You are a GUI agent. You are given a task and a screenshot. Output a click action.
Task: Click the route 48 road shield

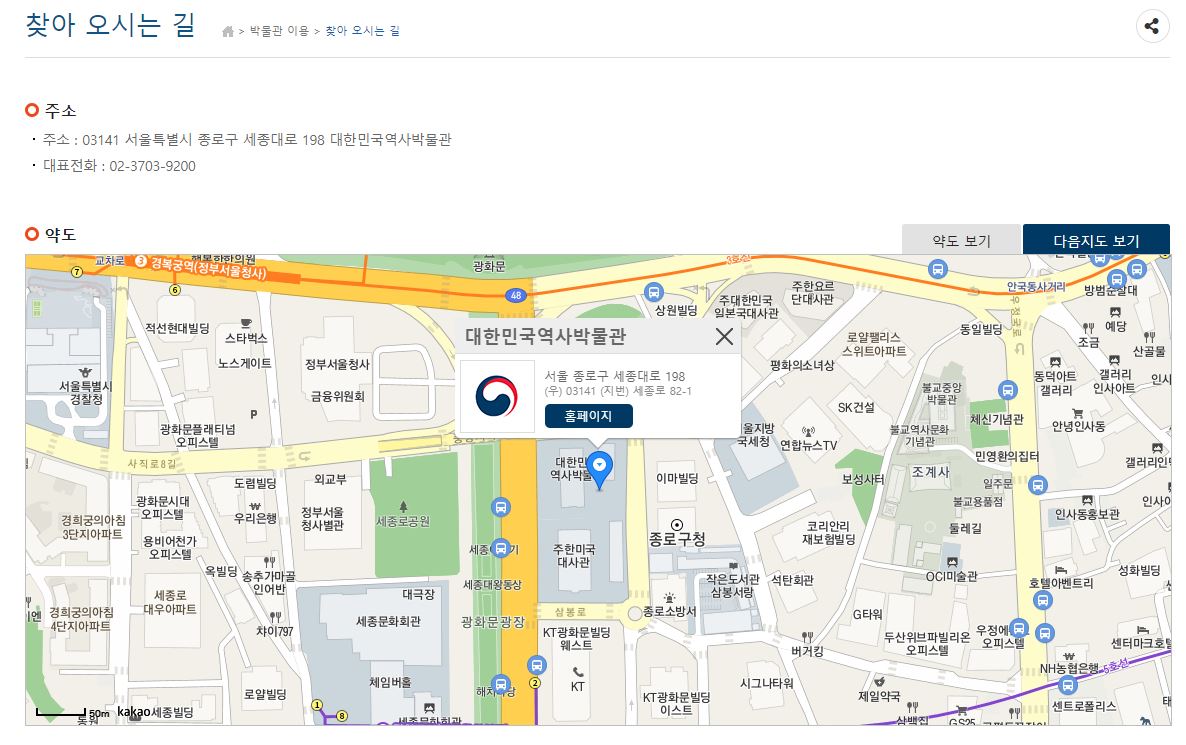516,296
